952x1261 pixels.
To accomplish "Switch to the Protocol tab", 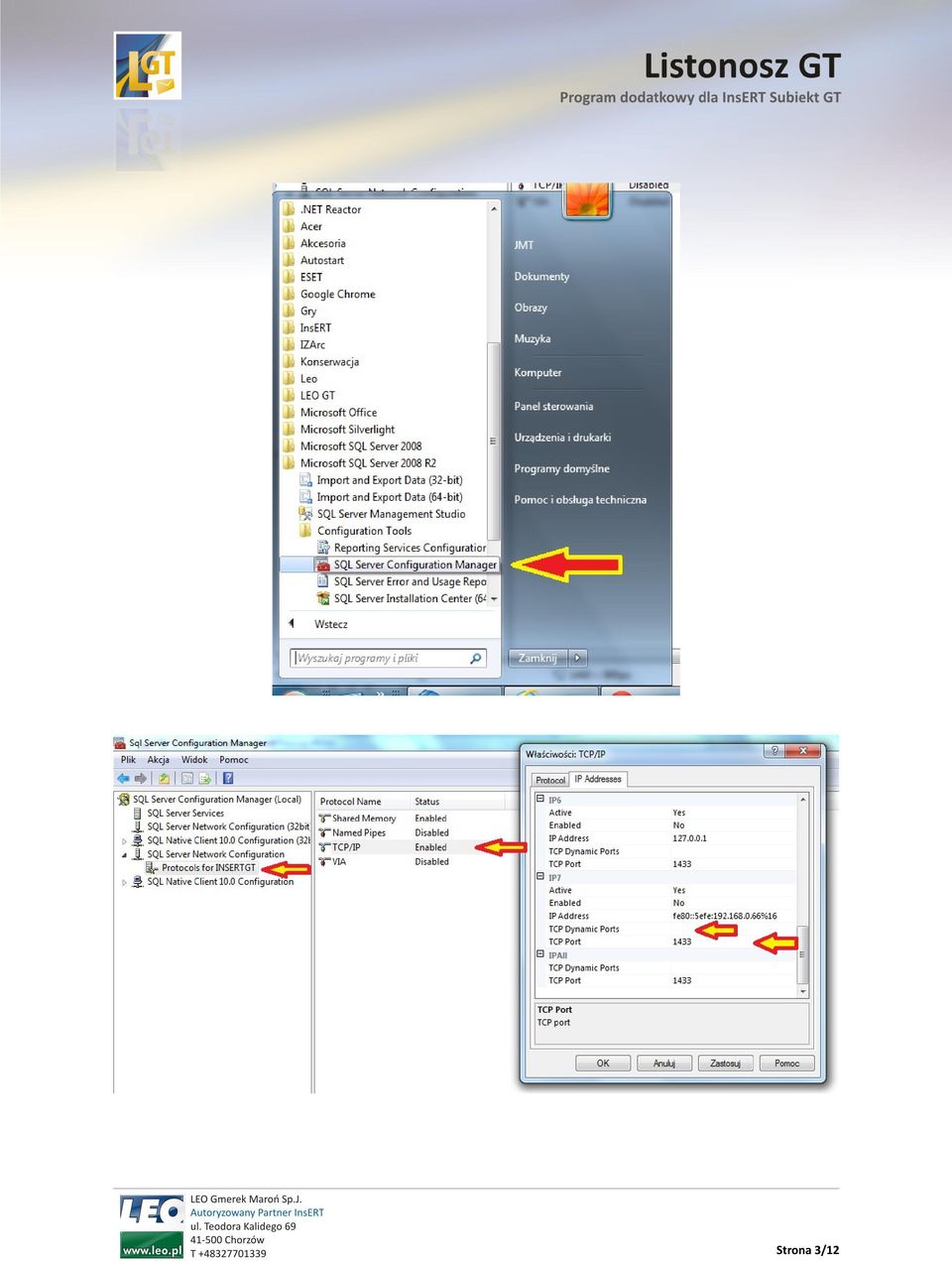I will point(550,780).
